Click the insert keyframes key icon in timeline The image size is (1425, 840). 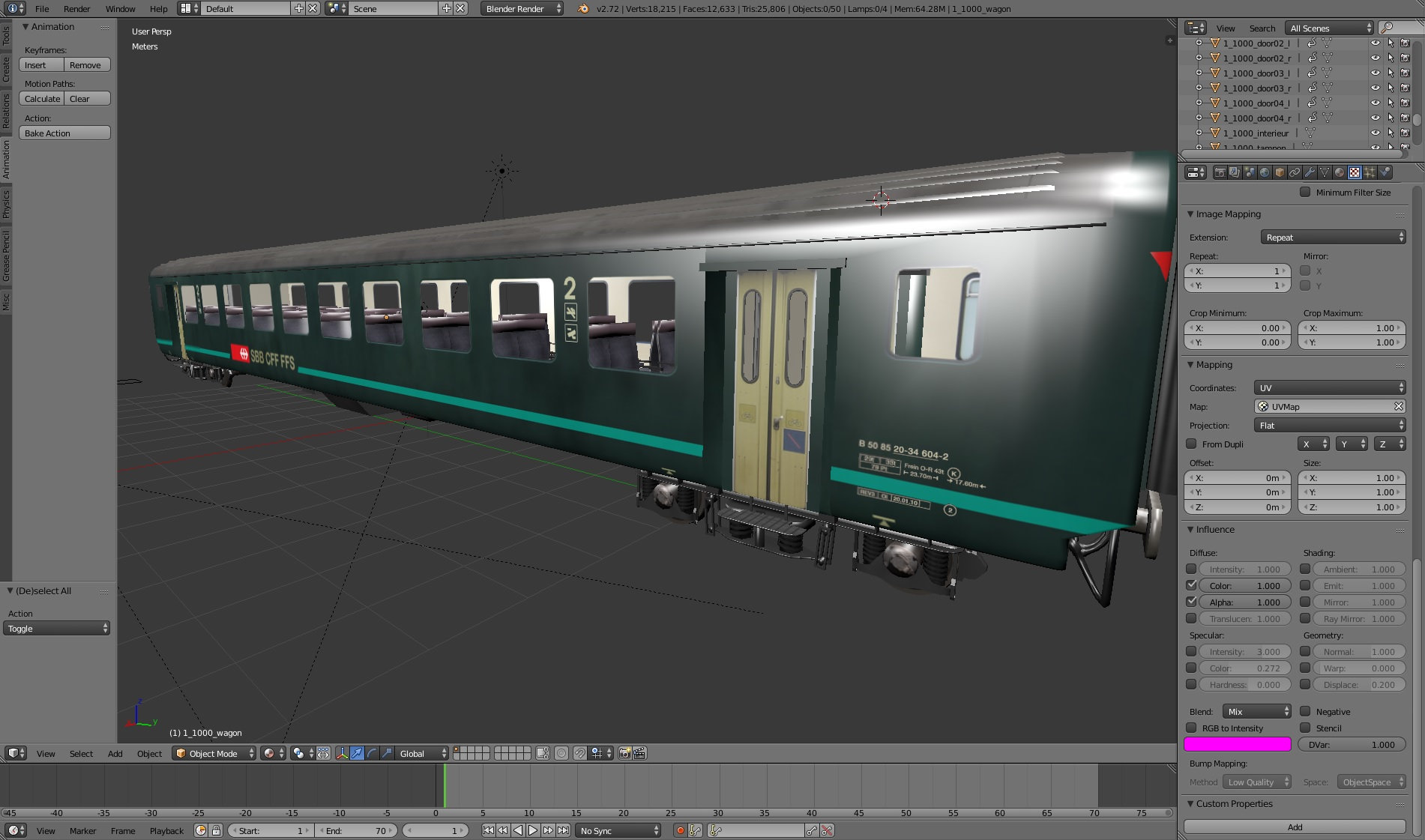point(812,830)
